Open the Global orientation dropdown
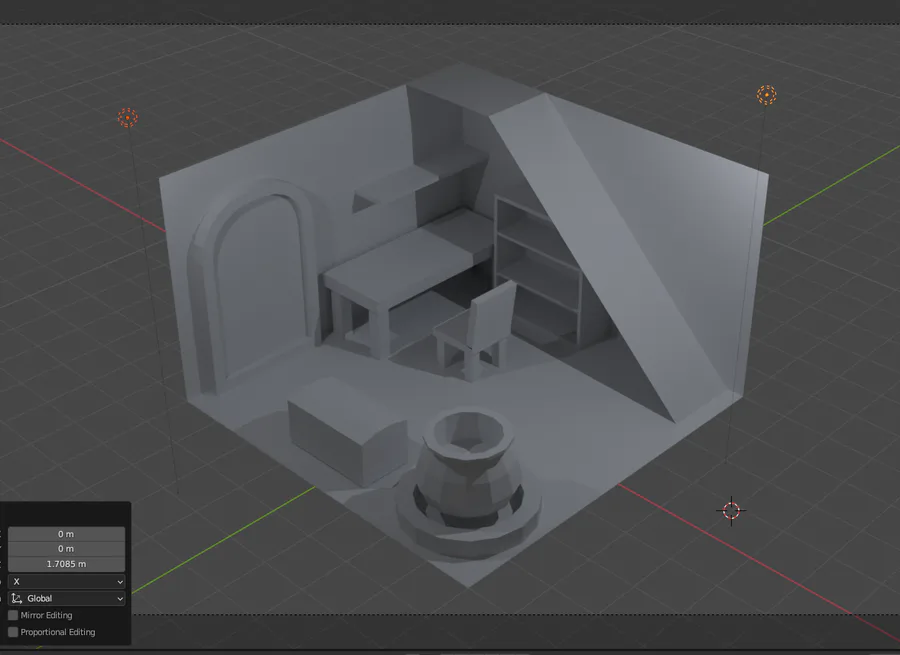The width and height of the screenshot is (900, 655). [67, 599]
